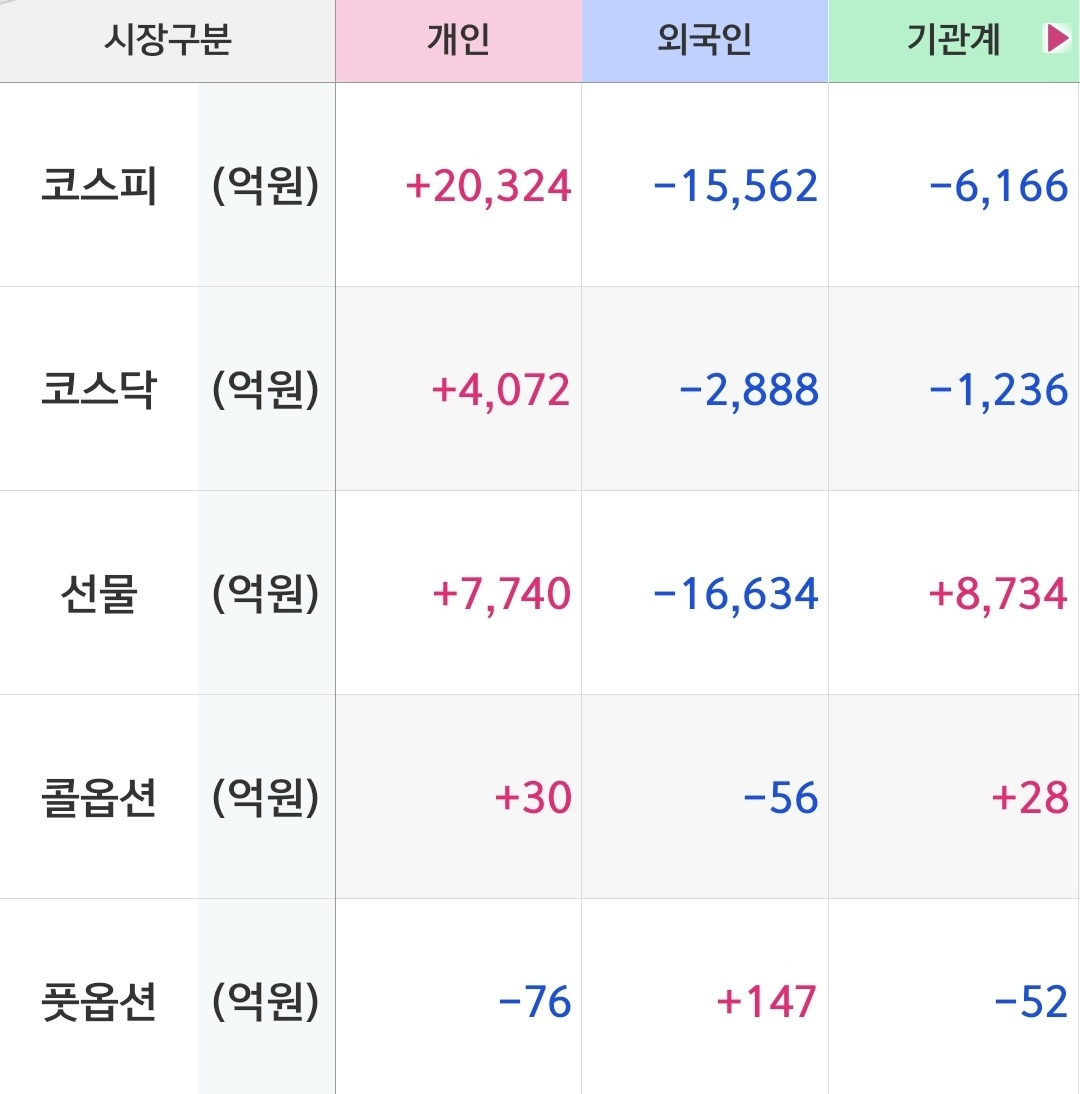Click the +147 풋옵션 foreigner value
This screenshot has height=1094, width=1080.
pyautogui.click(x=767, y=1002)
